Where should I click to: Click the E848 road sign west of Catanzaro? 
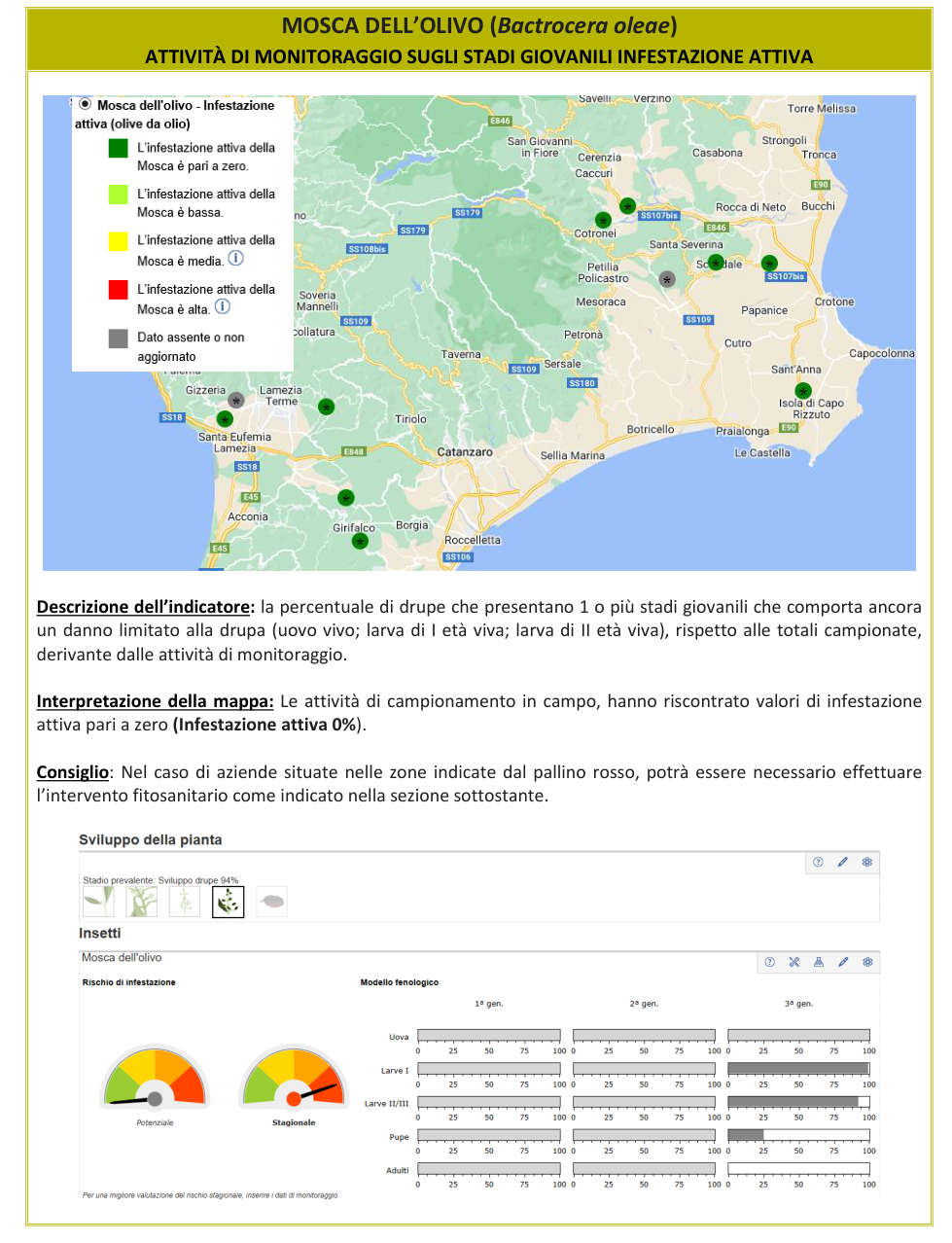[354, 451]
